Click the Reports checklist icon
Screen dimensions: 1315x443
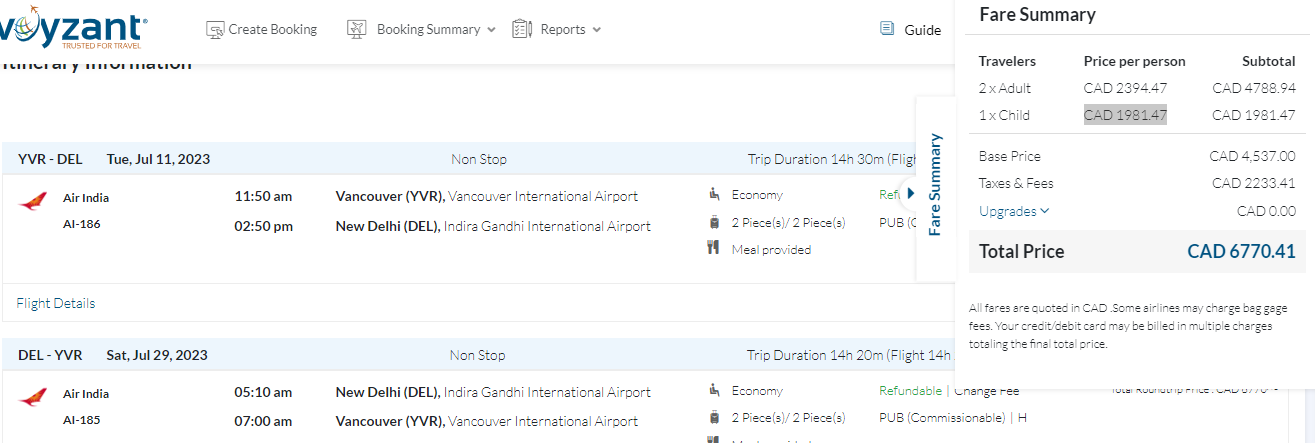522,30
